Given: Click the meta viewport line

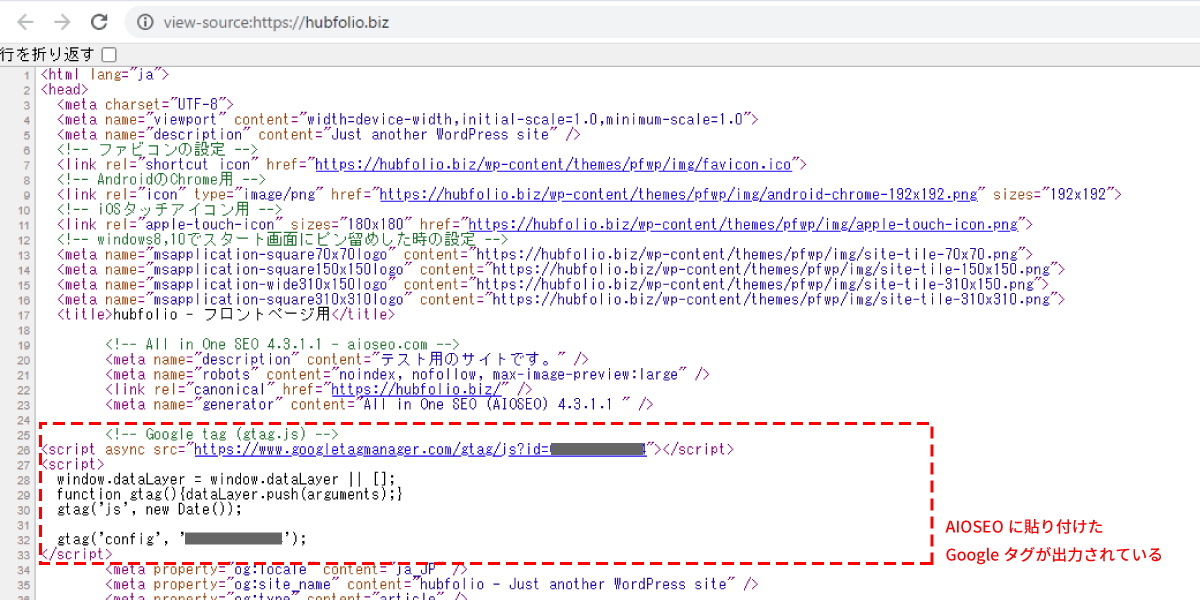Looking at the screenshot, I should pos(407,119).
